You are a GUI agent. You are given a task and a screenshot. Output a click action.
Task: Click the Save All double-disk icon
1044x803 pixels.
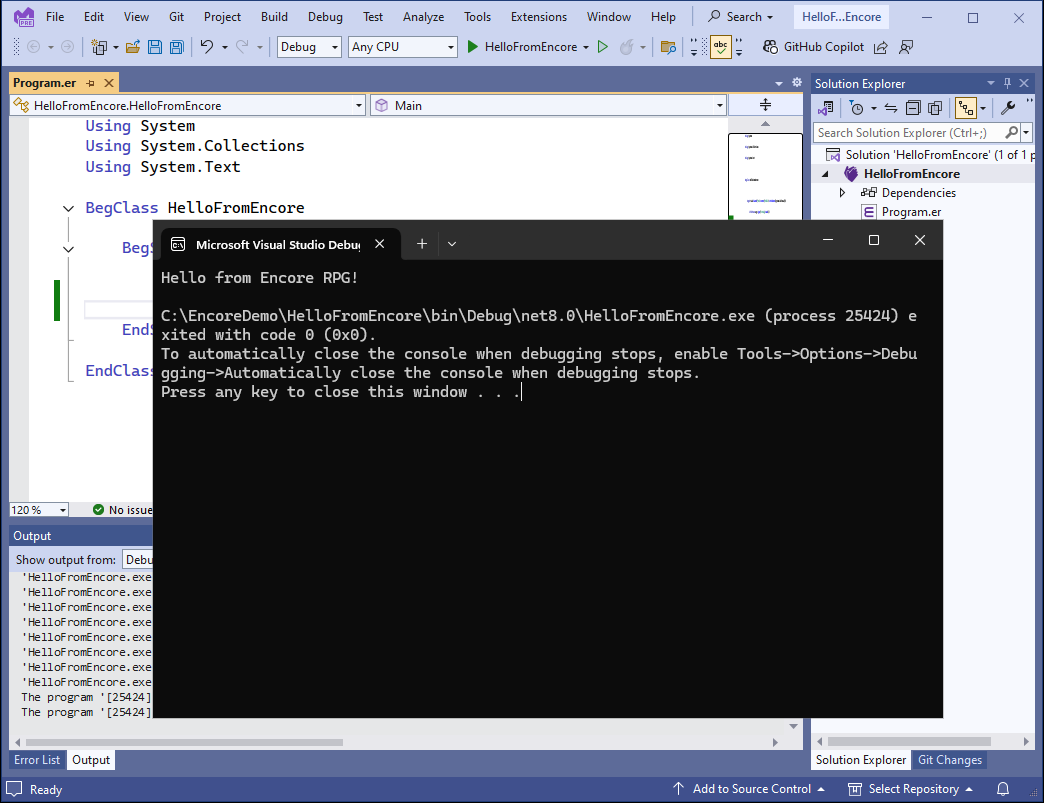click(177, 47)
